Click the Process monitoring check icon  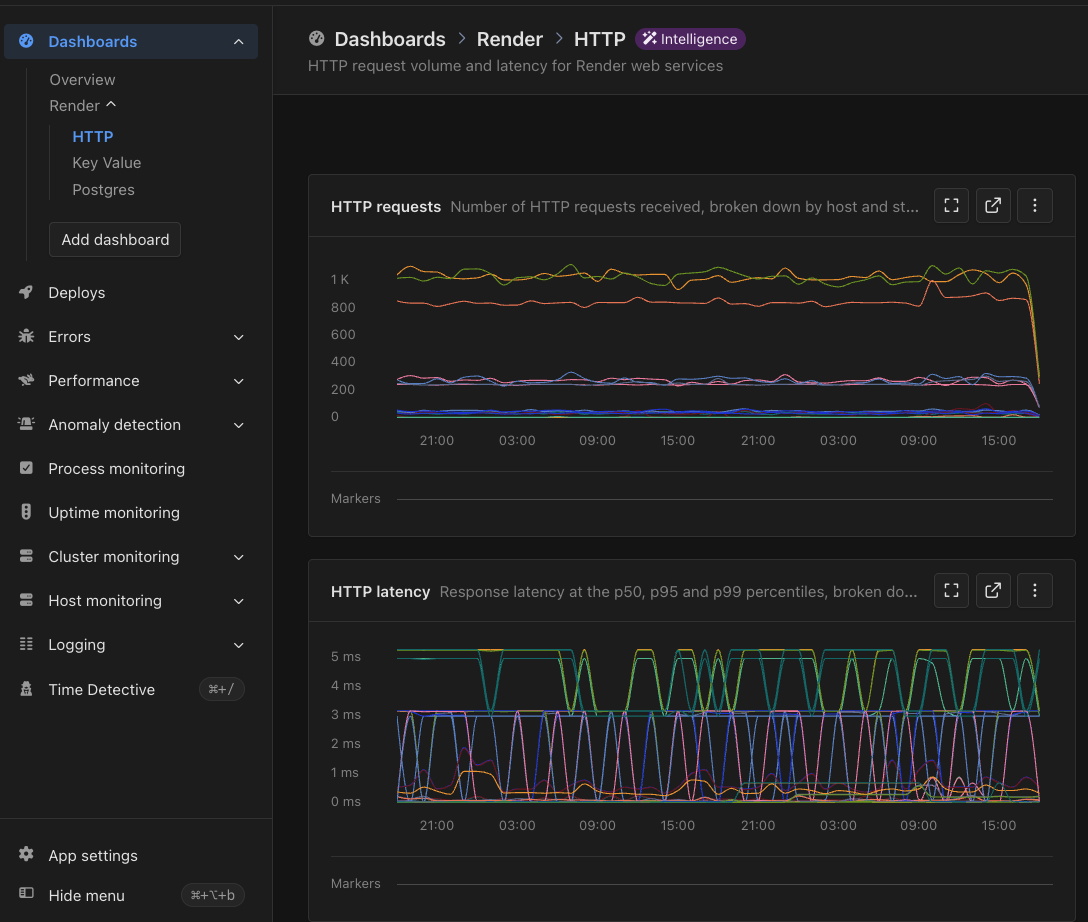coord(26,468)
